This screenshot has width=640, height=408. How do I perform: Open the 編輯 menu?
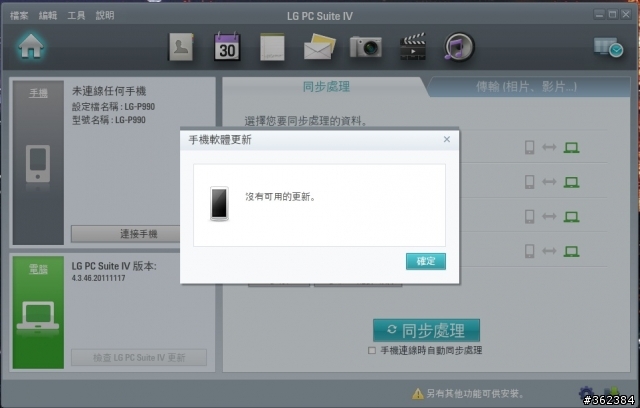coord(48,16)
